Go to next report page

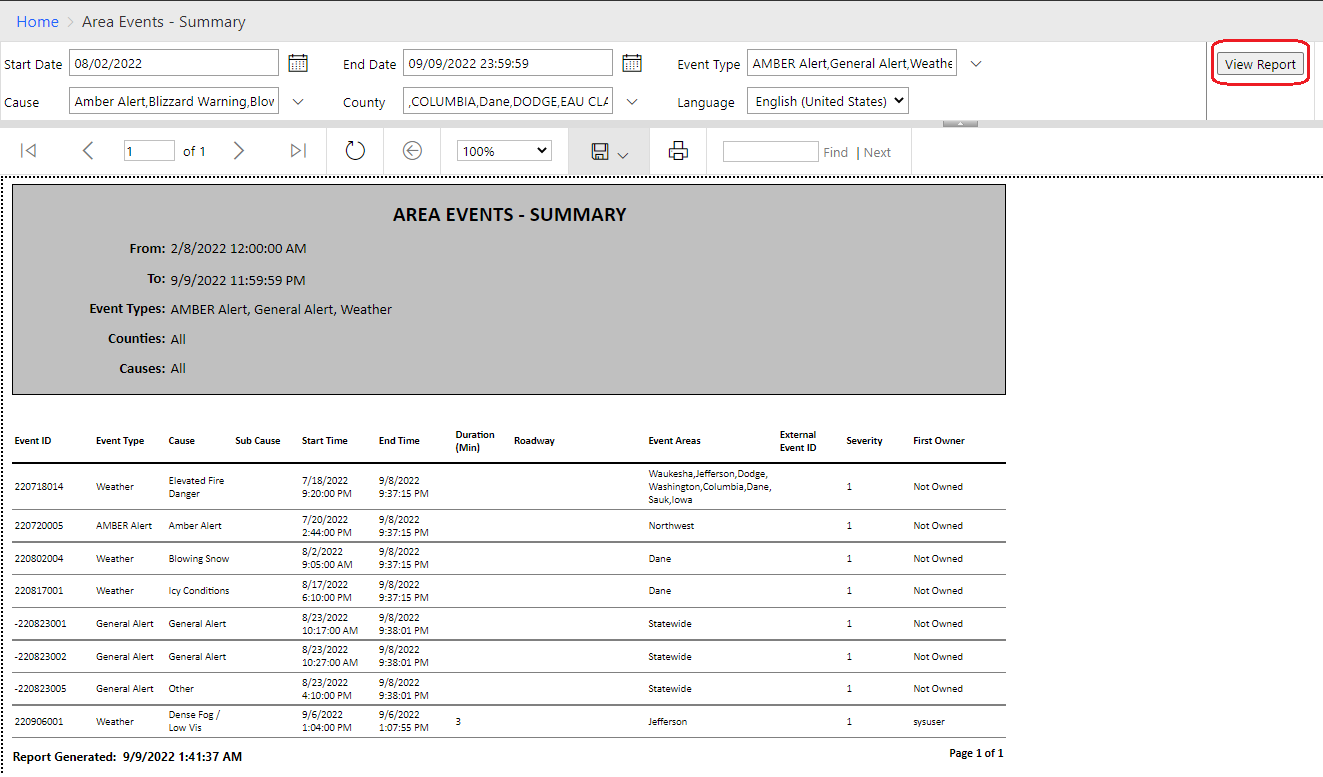pyautogui.click(x=238, y=151)
